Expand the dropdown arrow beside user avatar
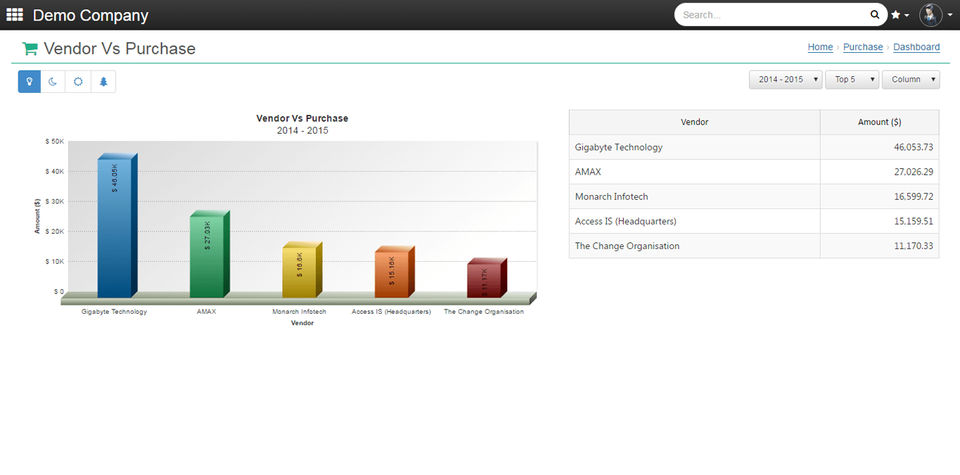 [x=950, y=15]
